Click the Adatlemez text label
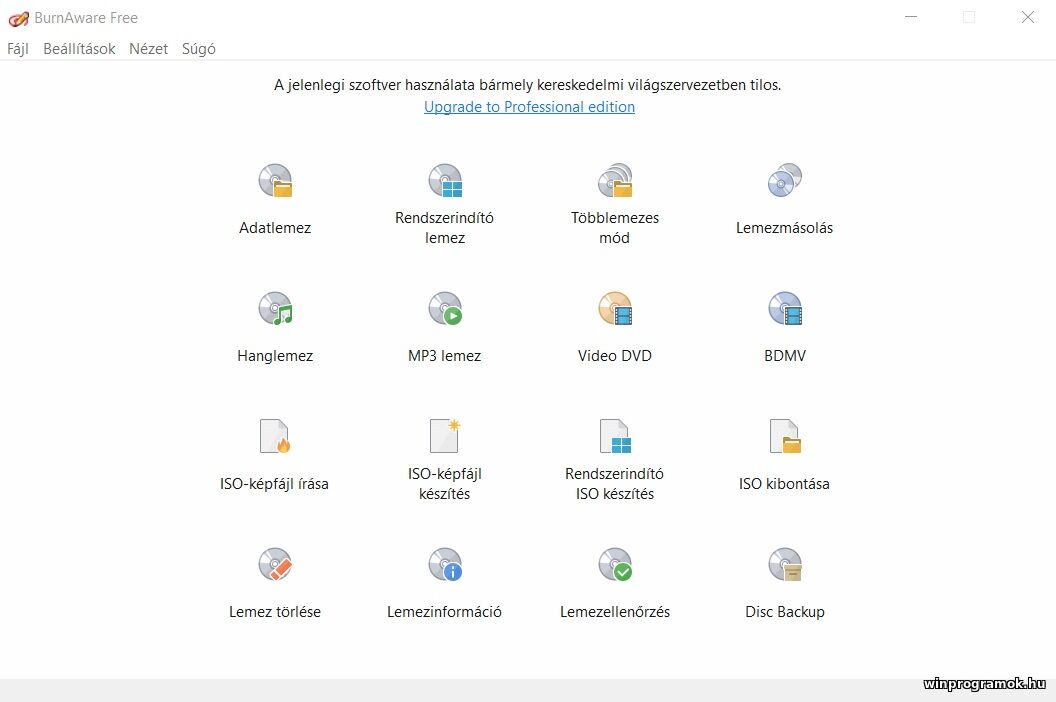The image size is (1056, 702). click(x=275, y=228)
